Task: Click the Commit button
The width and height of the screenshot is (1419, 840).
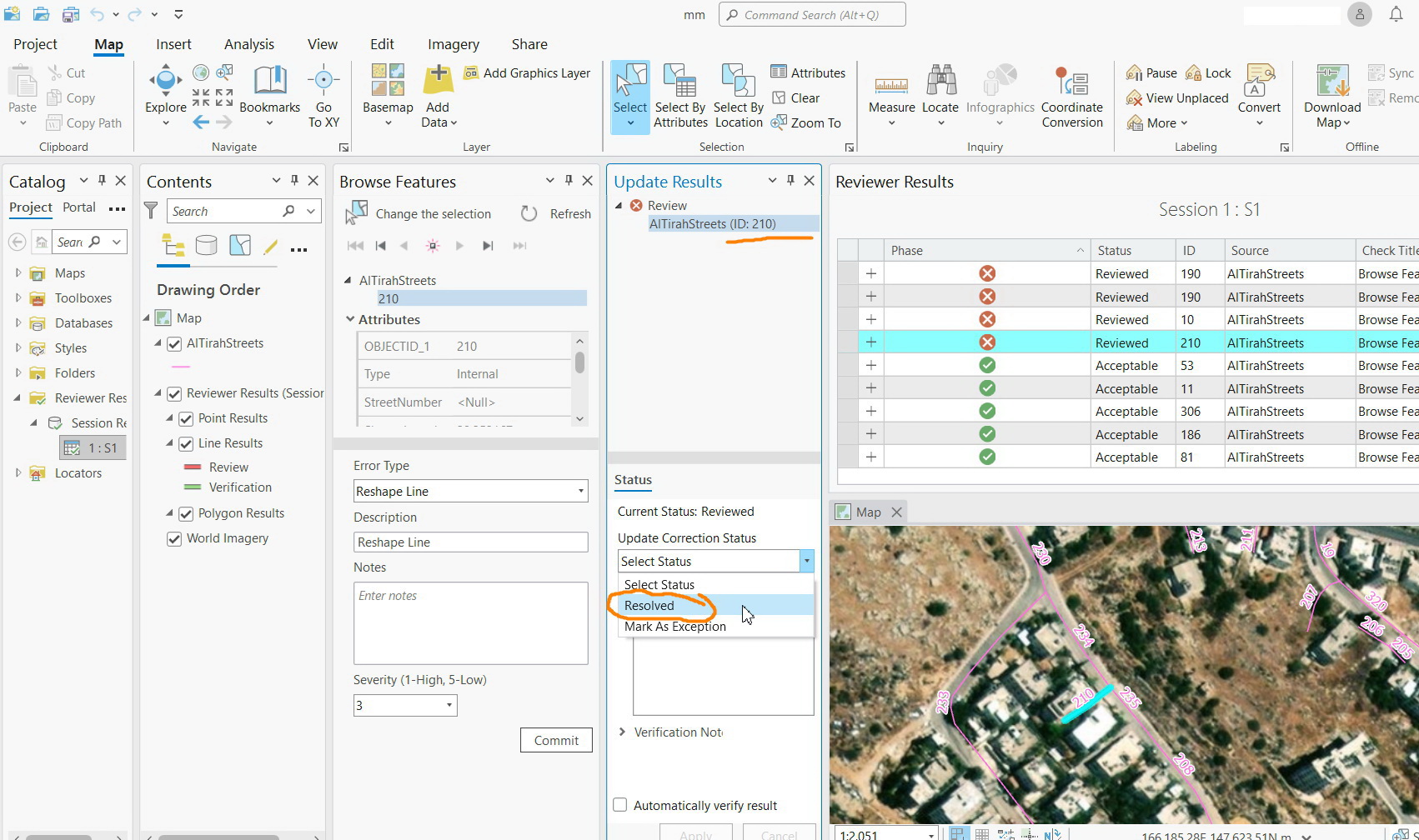Action: click(555, 740)
